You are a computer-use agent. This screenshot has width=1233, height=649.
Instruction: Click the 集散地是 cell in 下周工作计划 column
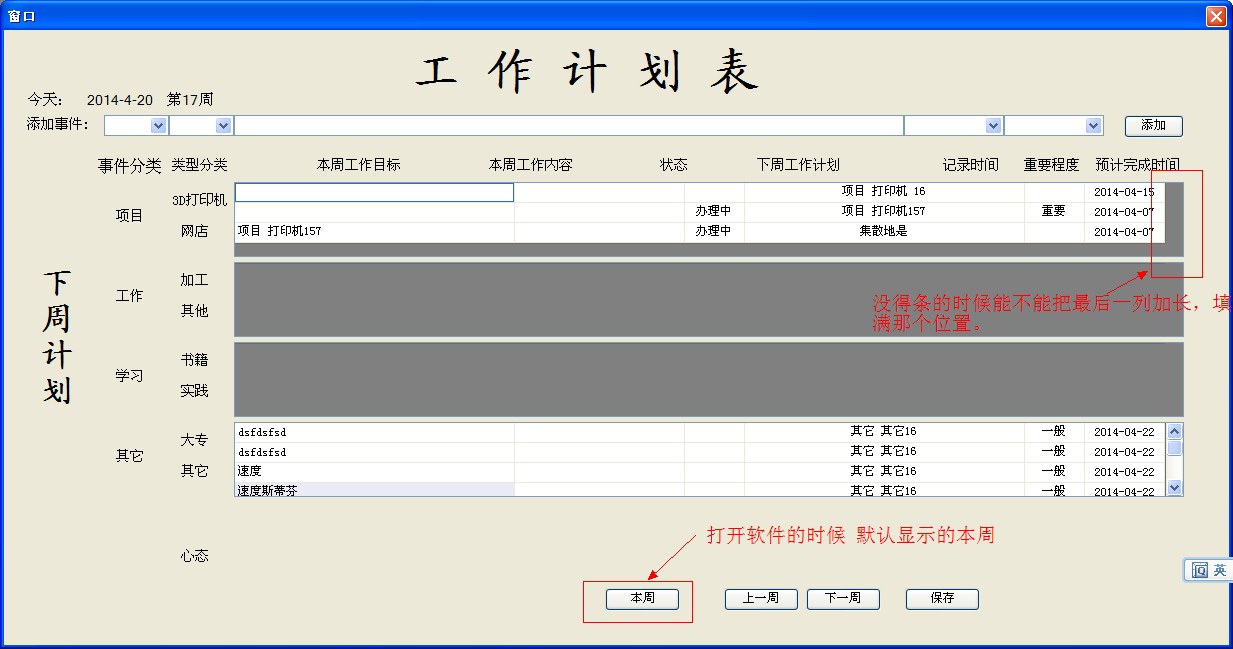click(x=883, y=232)
